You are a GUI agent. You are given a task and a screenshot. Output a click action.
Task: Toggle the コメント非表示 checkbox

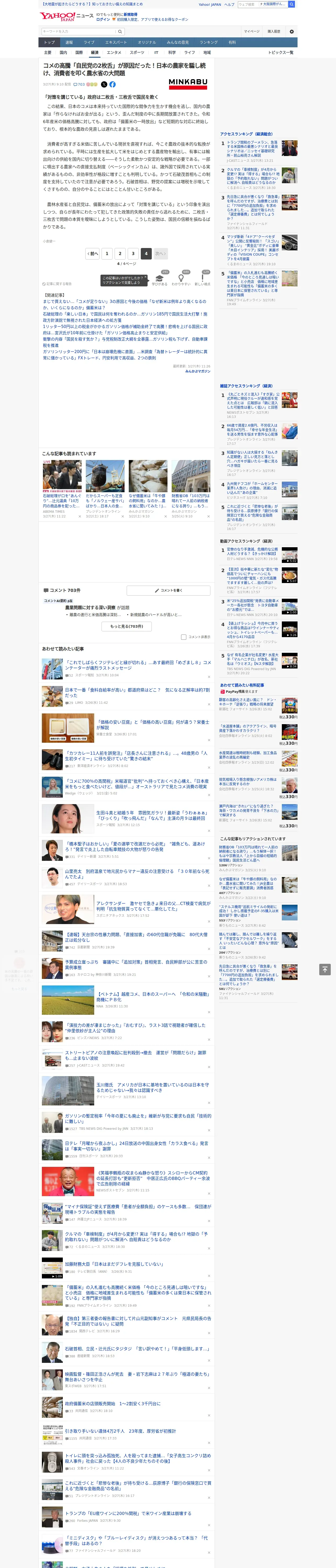(x=183, y=637)
